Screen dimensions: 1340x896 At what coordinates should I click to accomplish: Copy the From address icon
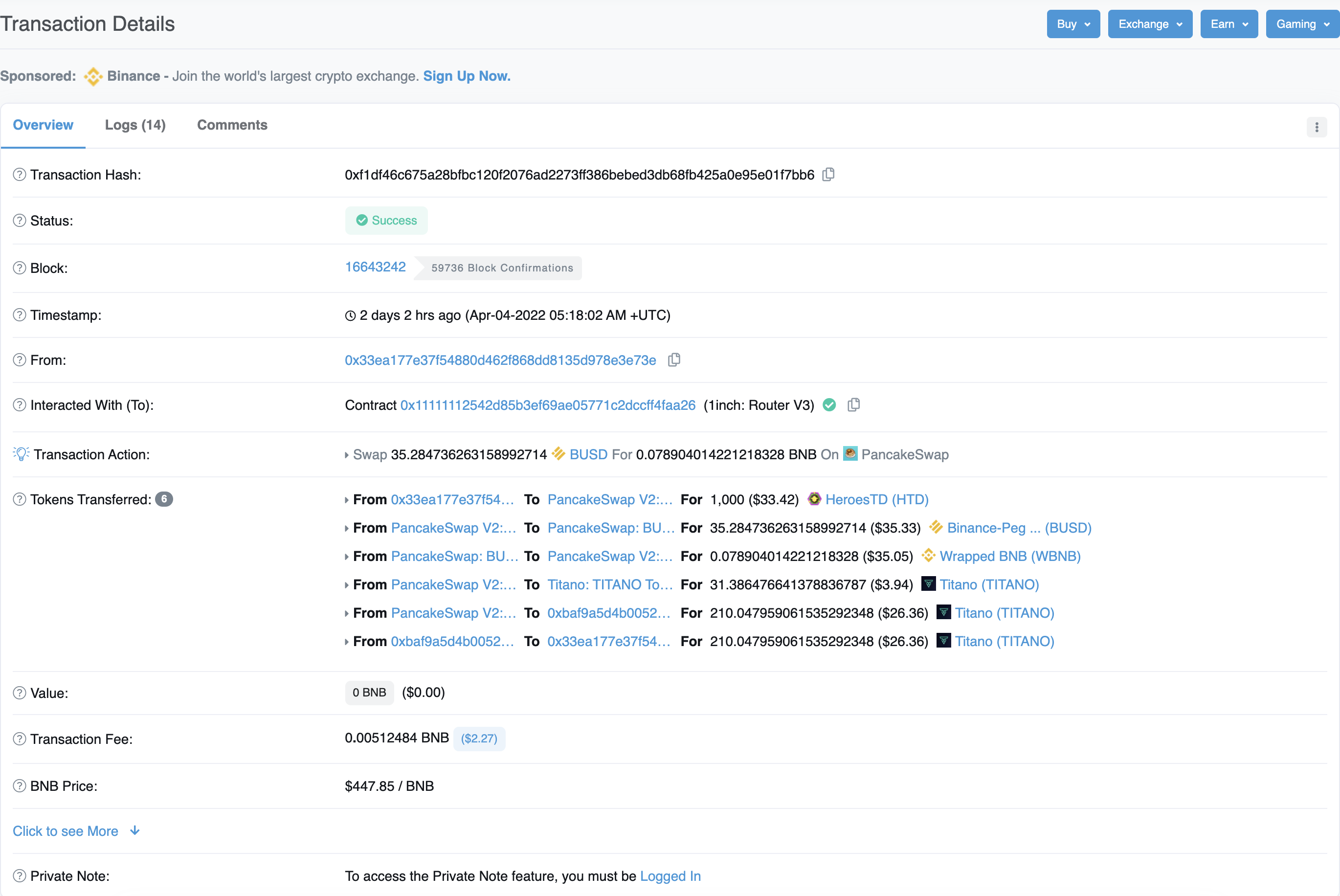tap(674, 360)
